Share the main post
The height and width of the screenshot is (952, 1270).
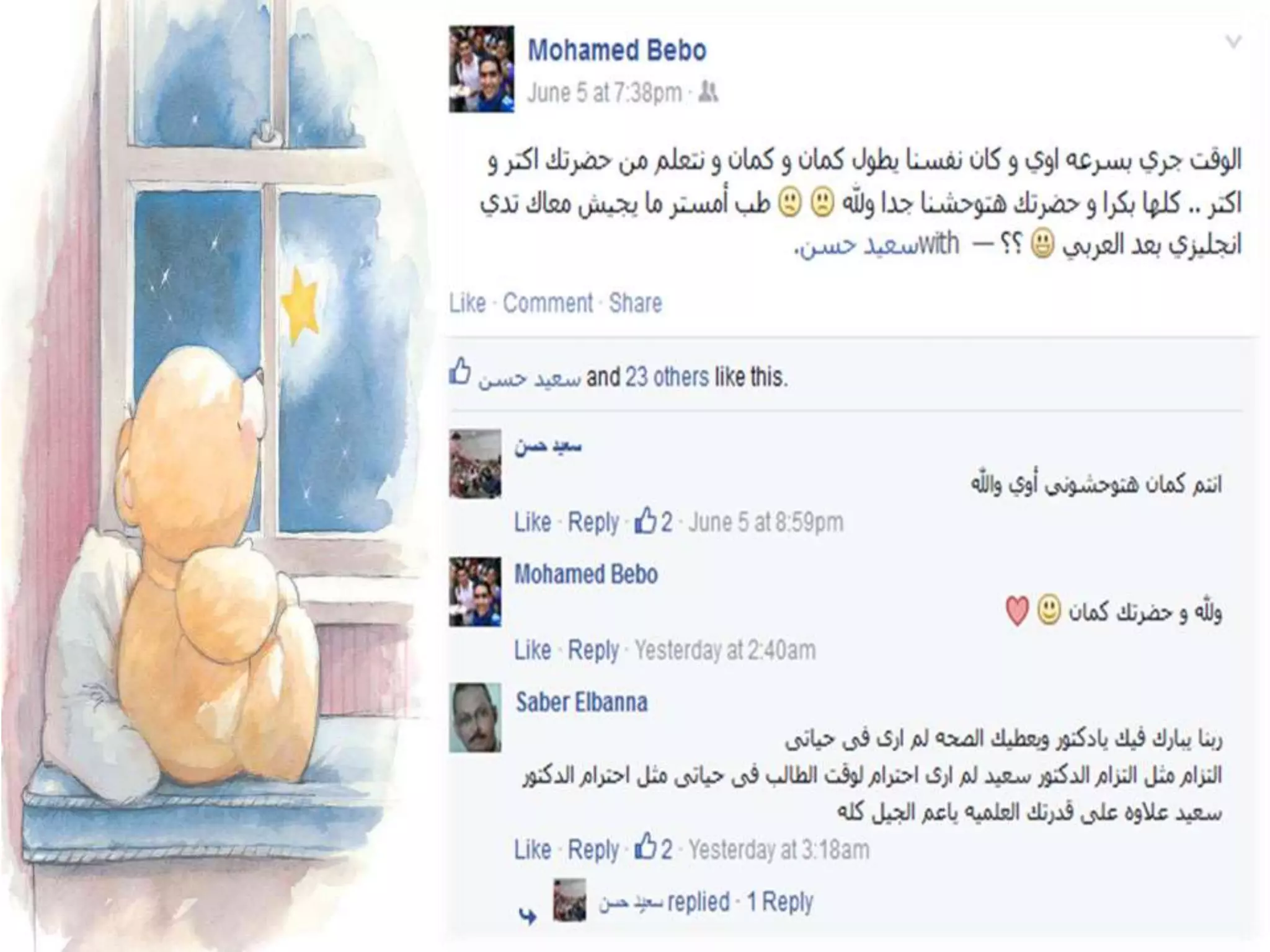[636, 303]
